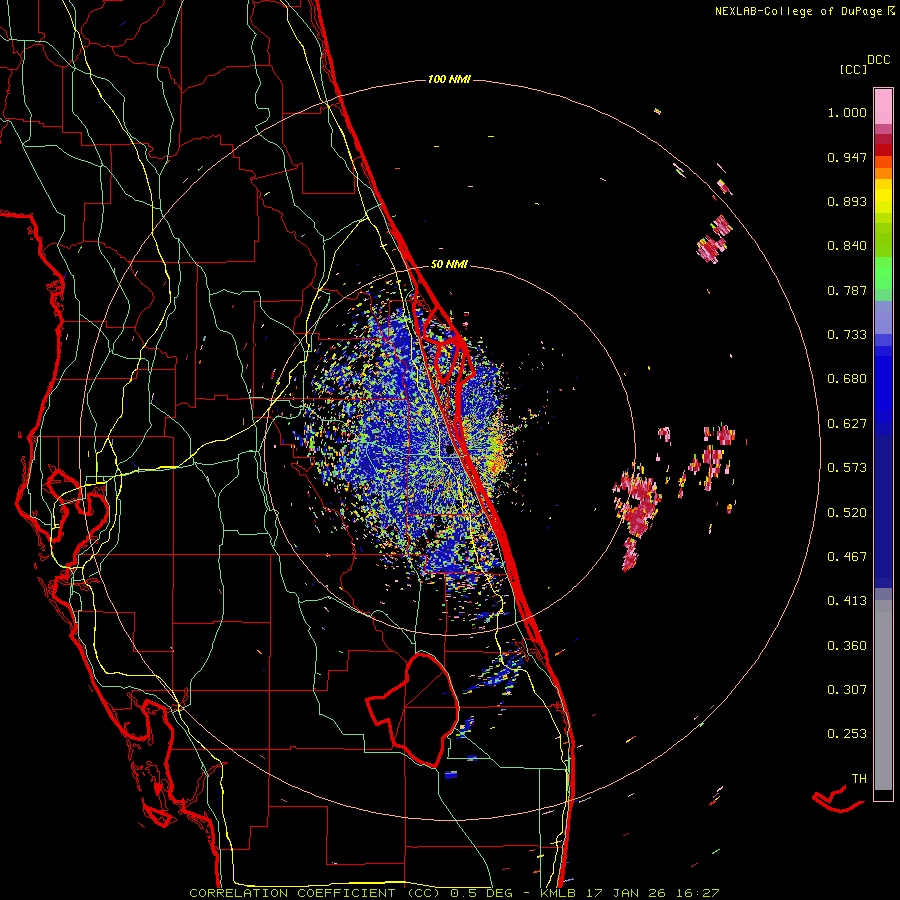Click the black radar site dot at the rings' center
Screen dimensions: 900x900
[x=449, y=451]
